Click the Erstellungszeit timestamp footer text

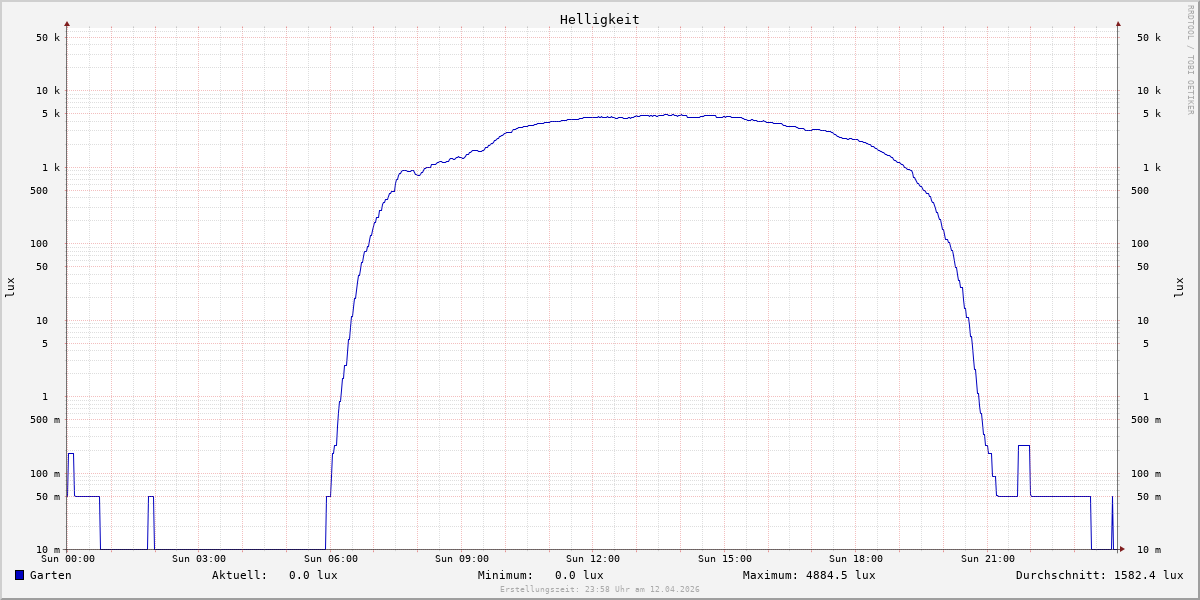(x=600, y=589)
